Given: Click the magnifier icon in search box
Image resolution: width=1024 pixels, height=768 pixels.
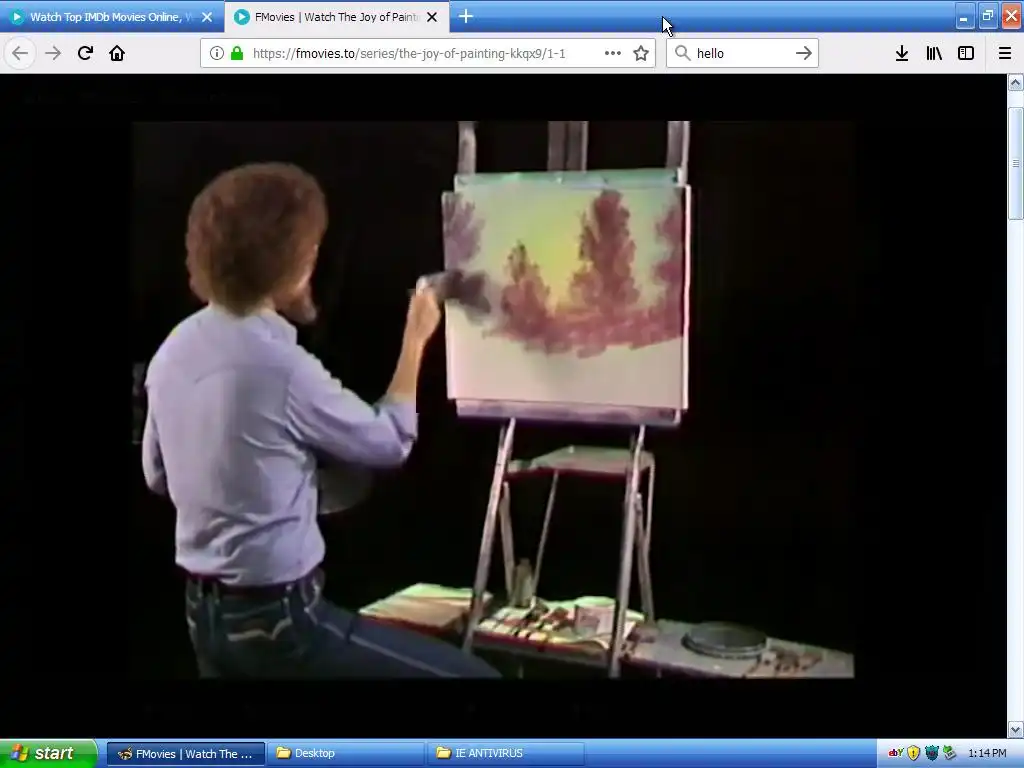Looking at the screenshot, I should [x=682, y=53].
